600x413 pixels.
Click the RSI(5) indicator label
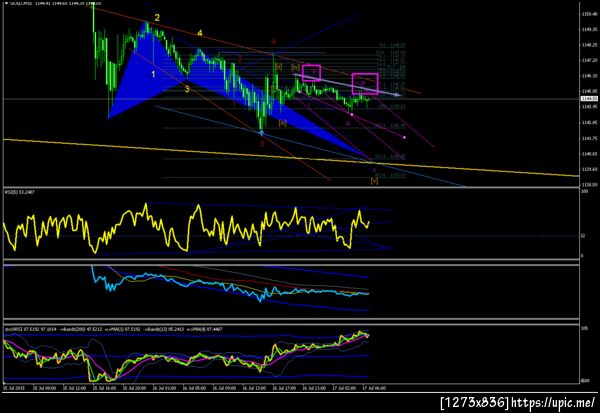[20, 192]
